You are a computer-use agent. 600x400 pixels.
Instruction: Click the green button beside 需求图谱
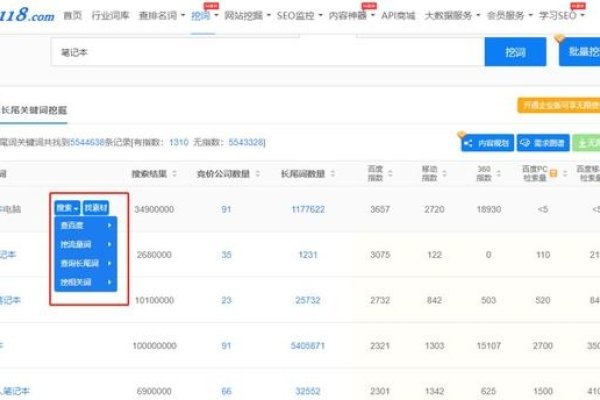pyautogui.click(x=586, y=143)
